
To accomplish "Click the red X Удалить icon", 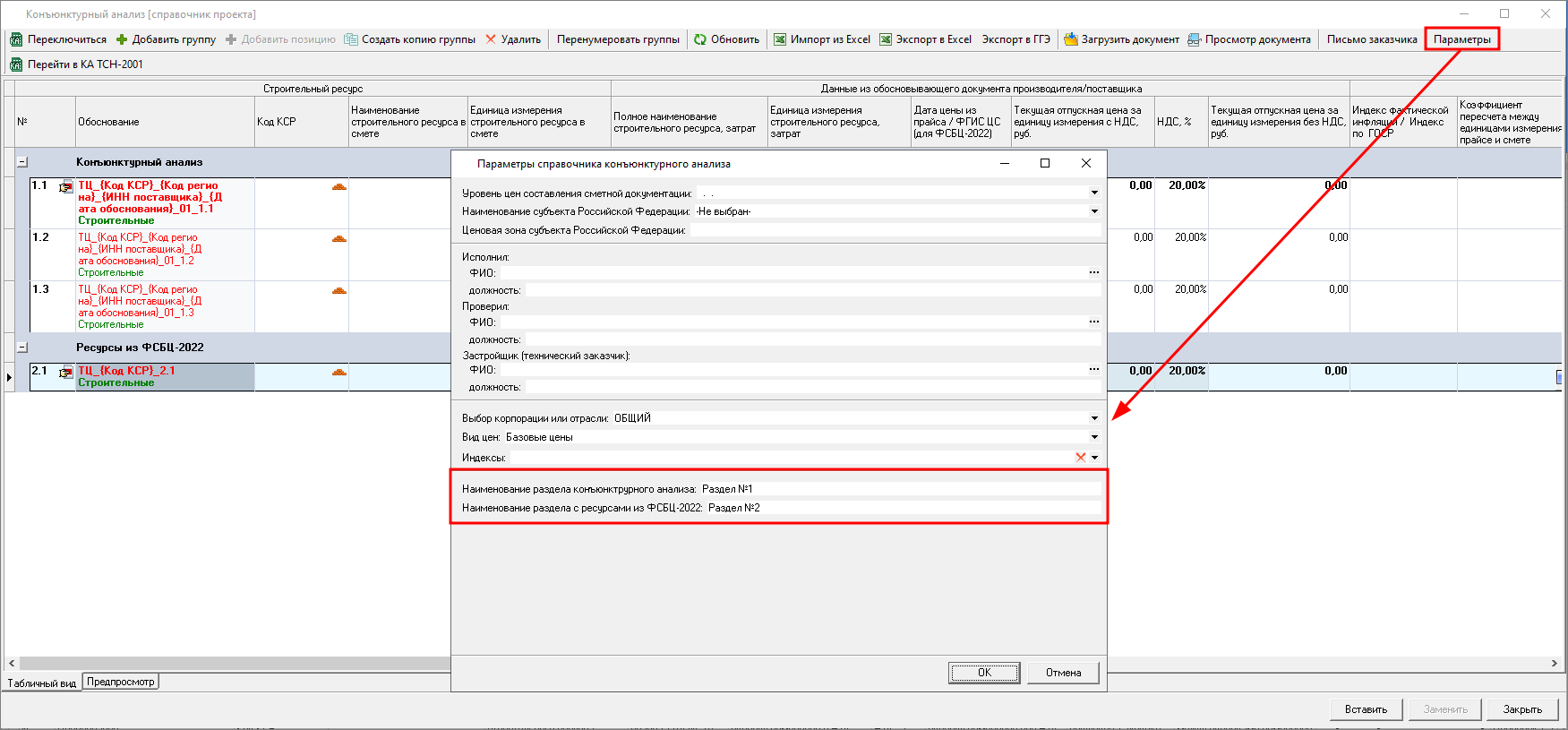I will (x=491, y=39).
